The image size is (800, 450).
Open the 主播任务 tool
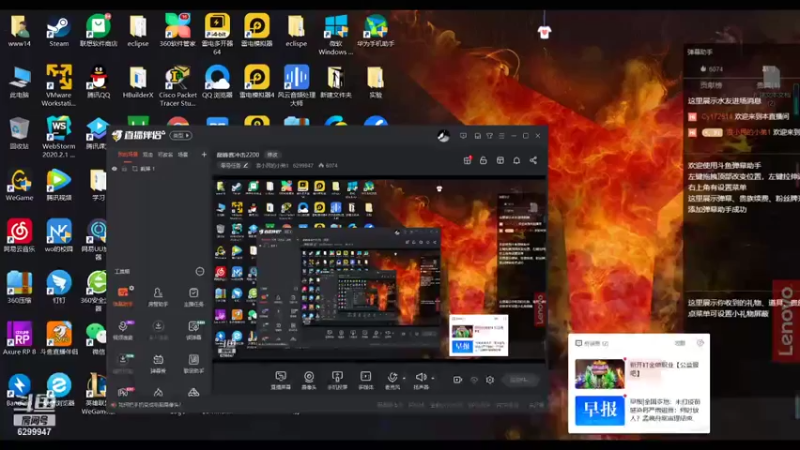click(193, 296)
